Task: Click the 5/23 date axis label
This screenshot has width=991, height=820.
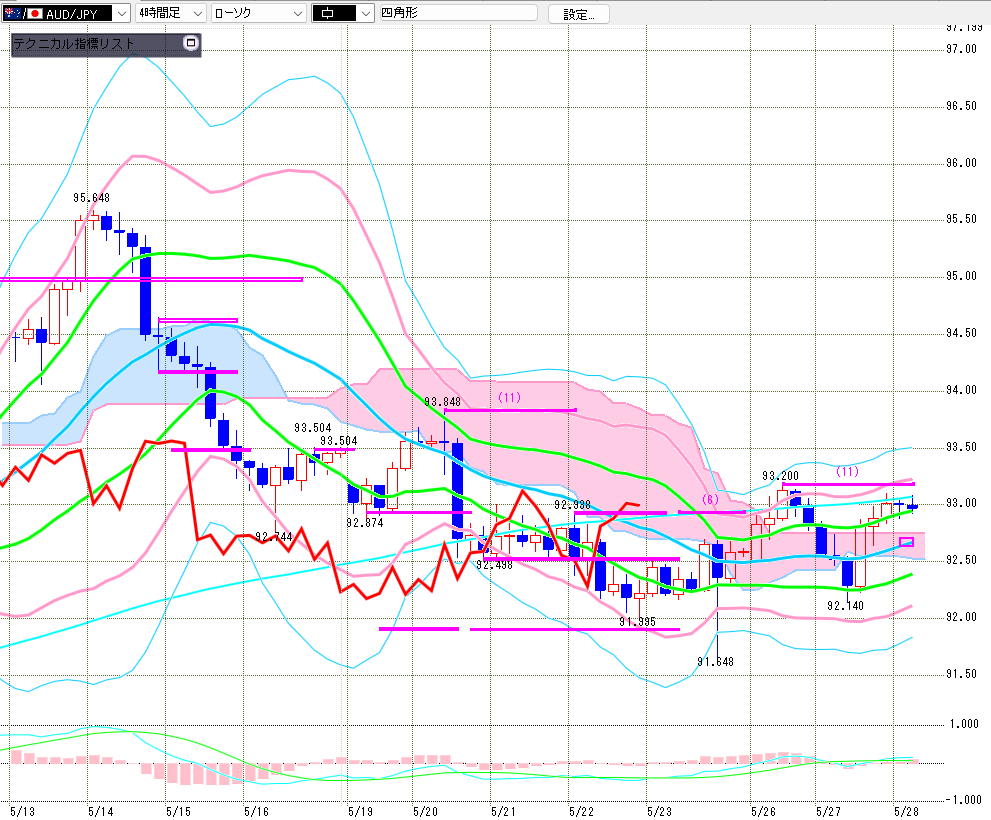Action: pyautogui.click(x=659, y=811)
